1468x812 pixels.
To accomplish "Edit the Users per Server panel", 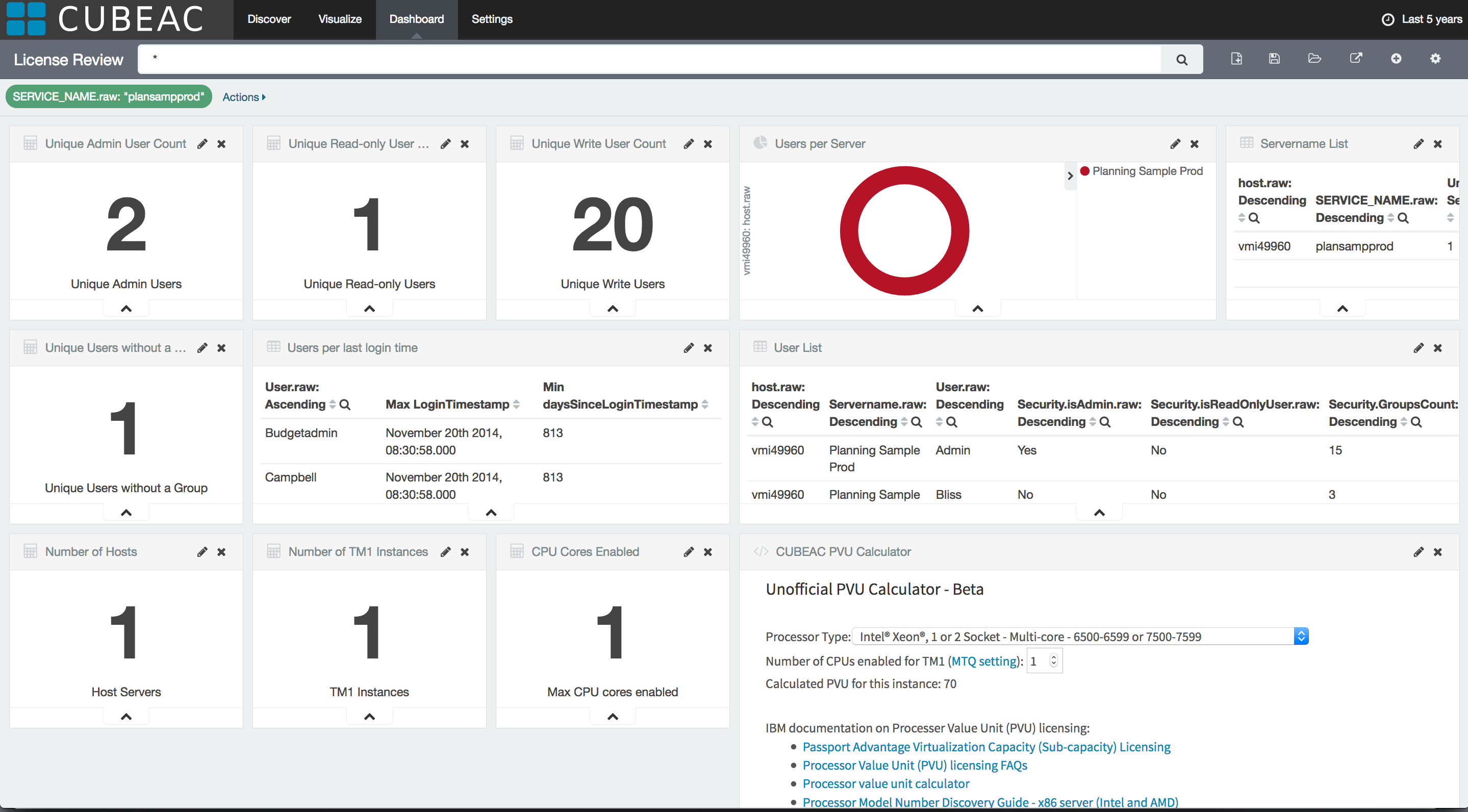I will 1175,144.
